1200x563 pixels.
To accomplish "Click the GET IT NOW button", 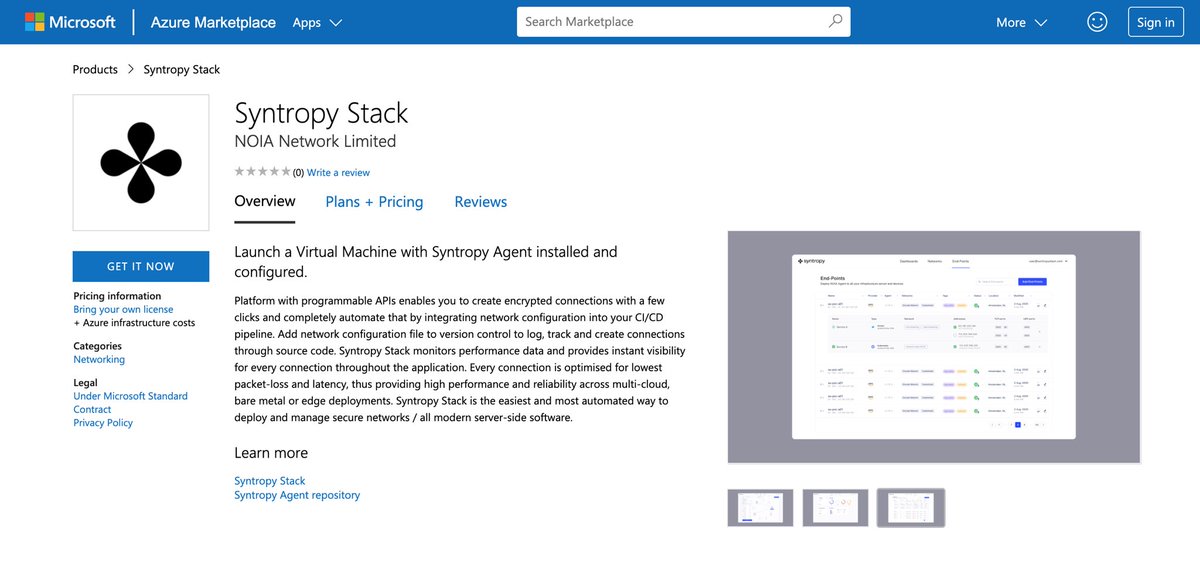I will pyautogui.click(x=141, y=266).
